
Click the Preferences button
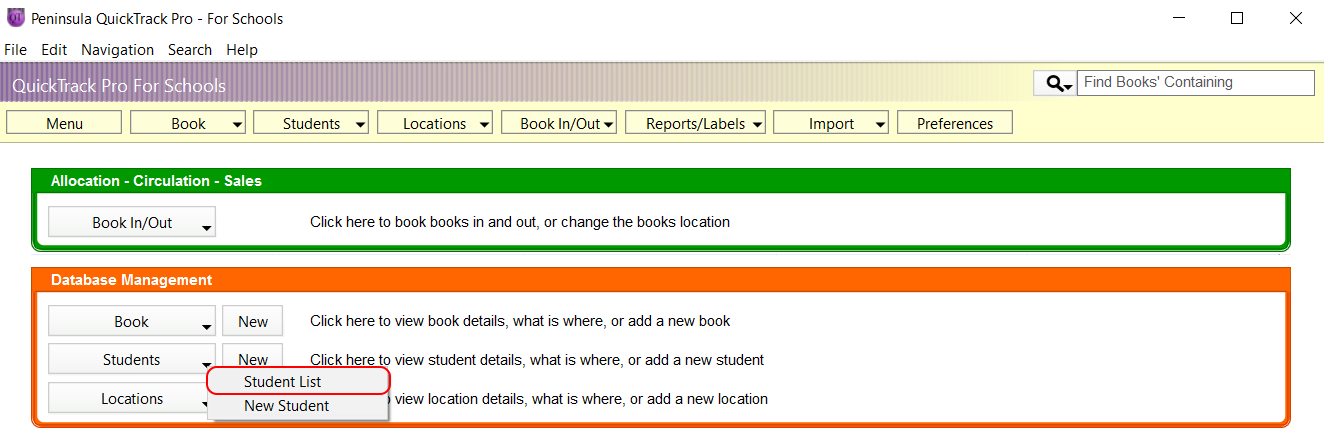955,123
